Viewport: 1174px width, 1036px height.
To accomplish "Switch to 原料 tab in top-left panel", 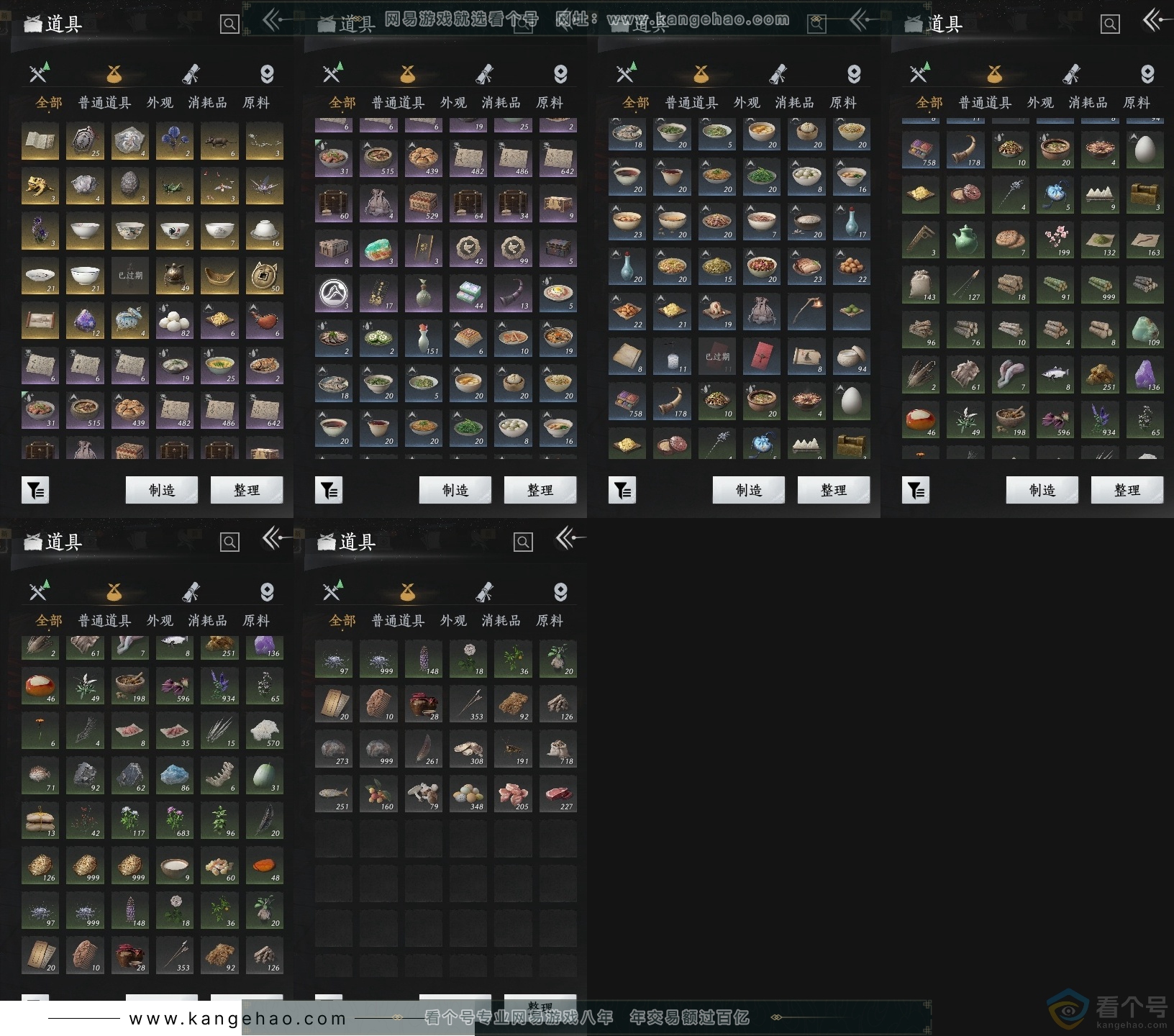I will click(256, 103).
